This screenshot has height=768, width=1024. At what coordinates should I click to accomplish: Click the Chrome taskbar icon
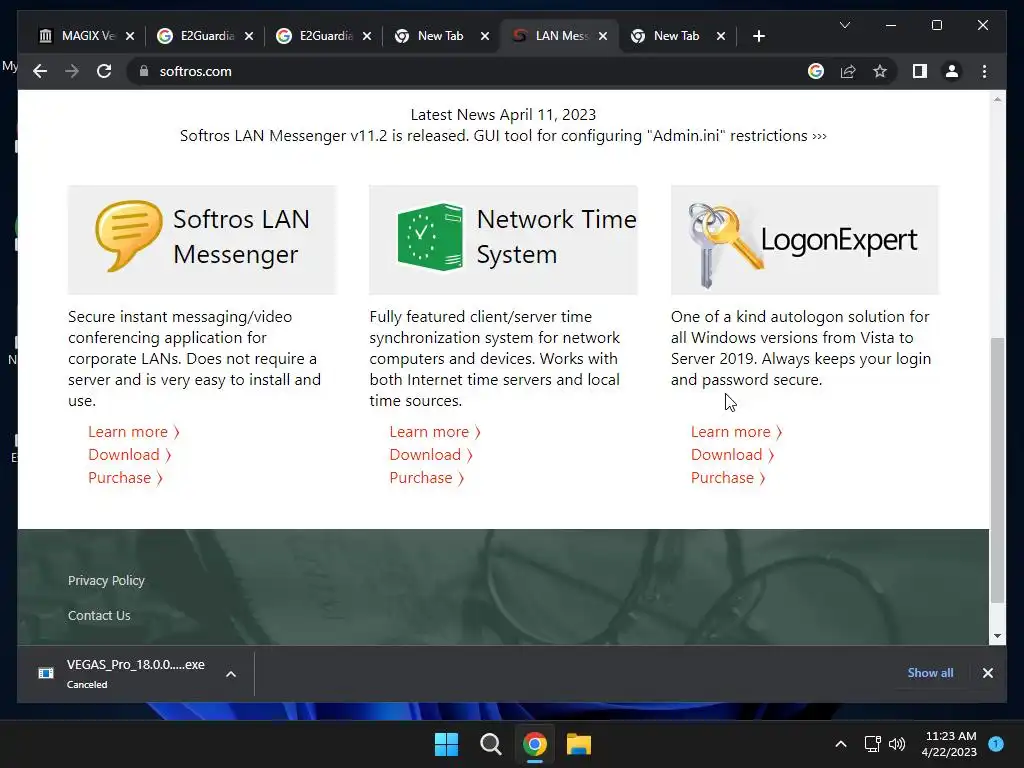(535, 744)
